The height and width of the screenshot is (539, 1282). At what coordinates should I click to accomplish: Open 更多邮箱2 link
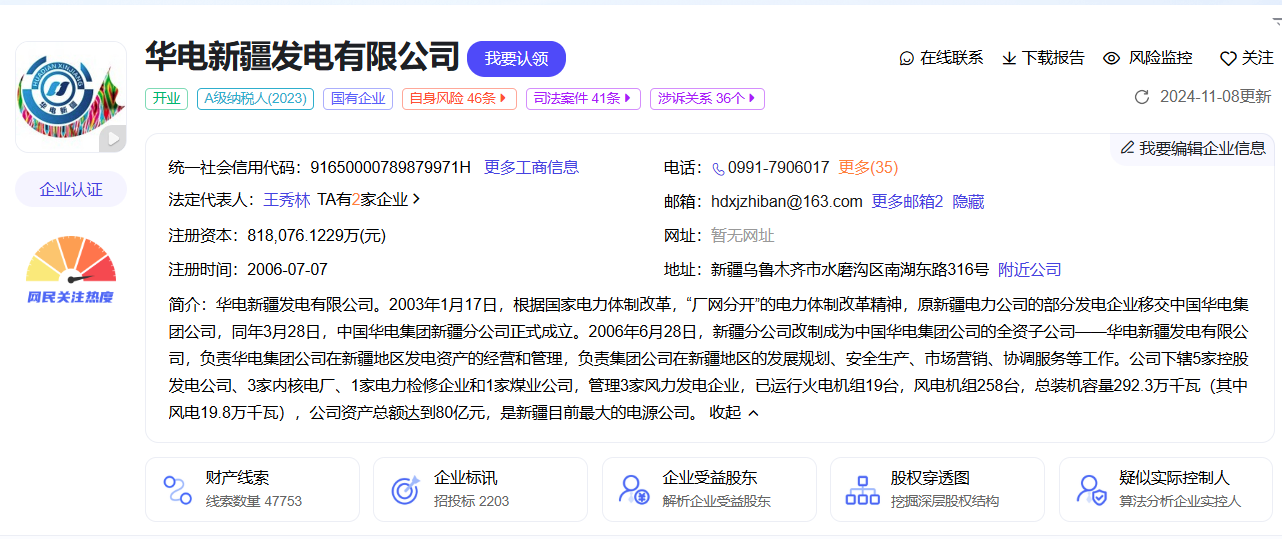[x=908, y=201]
